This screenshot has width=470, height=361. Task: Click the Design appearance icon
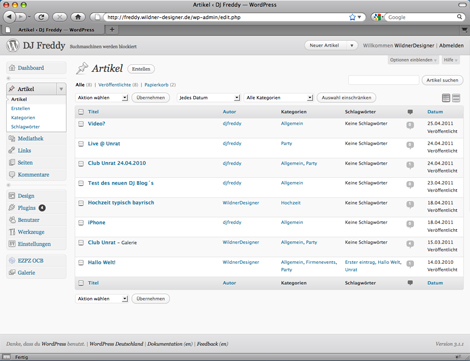pos(12,196)
